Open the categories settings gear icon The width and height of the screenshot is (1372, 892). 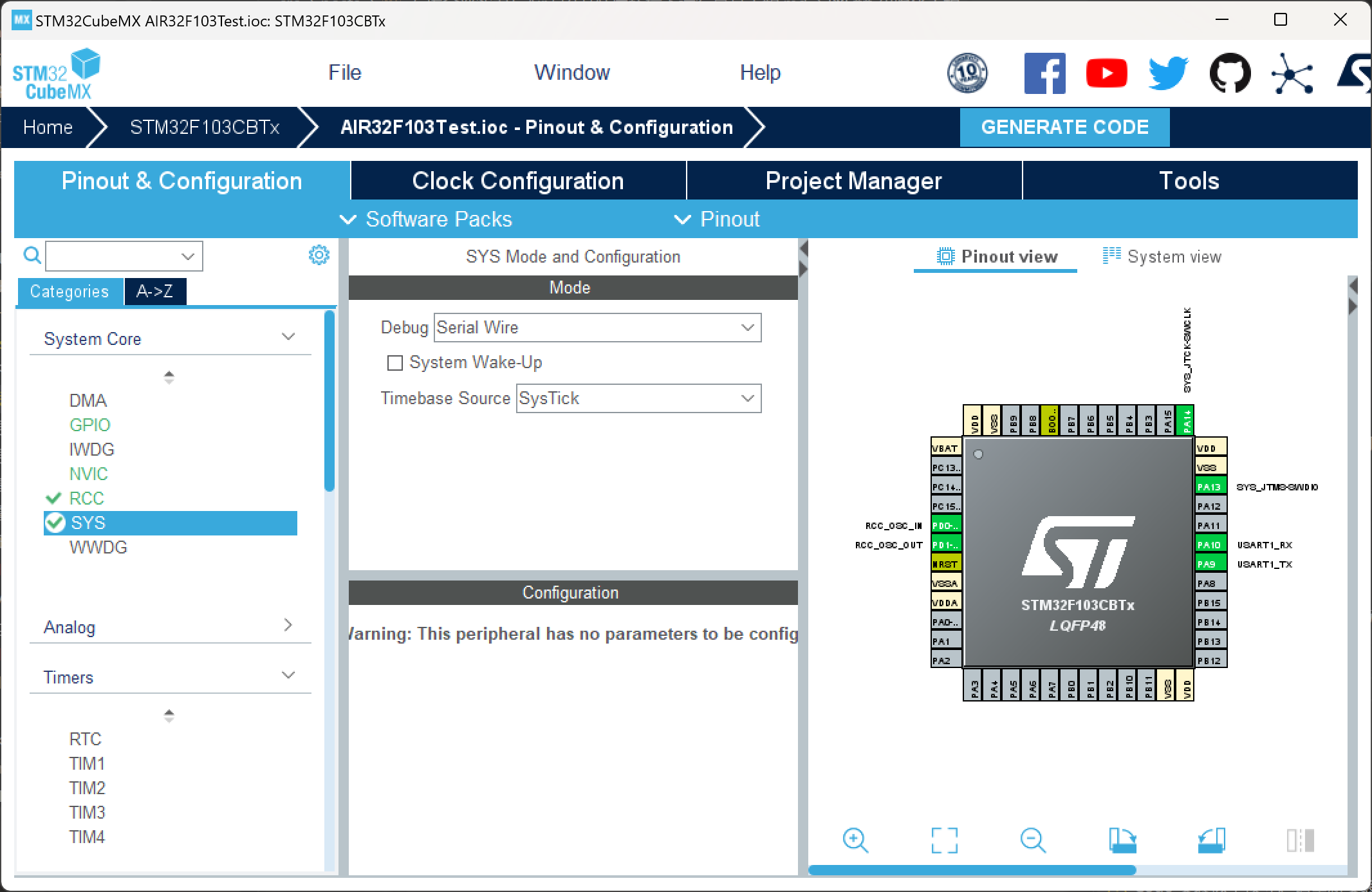(x=319, y=255)
